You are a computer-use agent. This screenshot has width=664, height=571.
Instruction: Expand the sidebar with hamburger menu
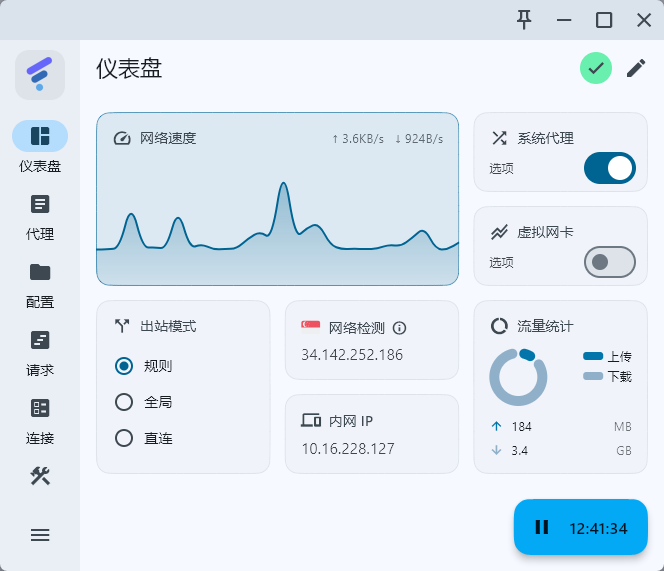coord(40,535)
